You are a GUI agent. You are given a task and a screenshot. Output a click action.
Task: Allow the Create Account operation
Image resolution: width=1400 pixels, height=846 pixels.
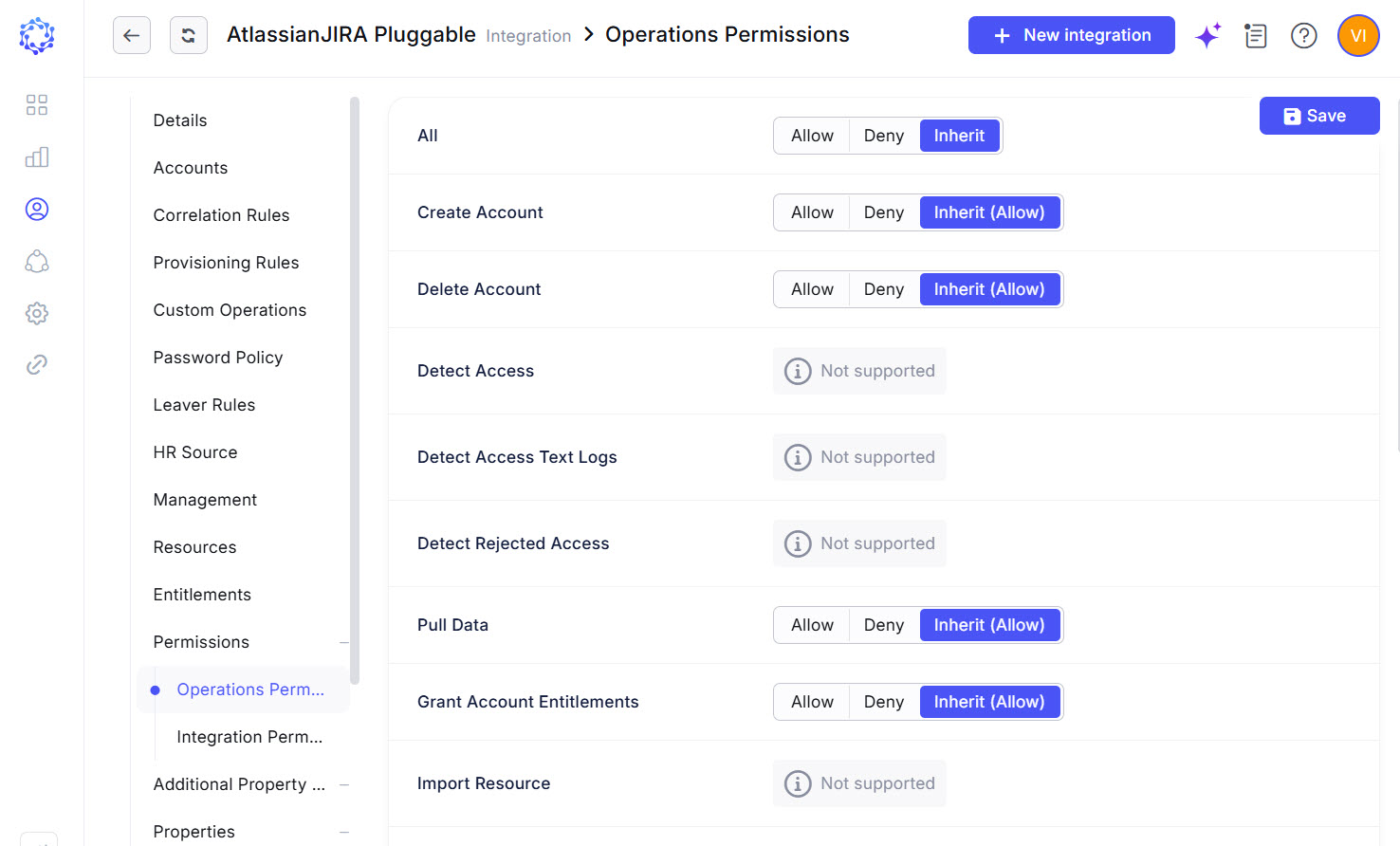point(812,212)
